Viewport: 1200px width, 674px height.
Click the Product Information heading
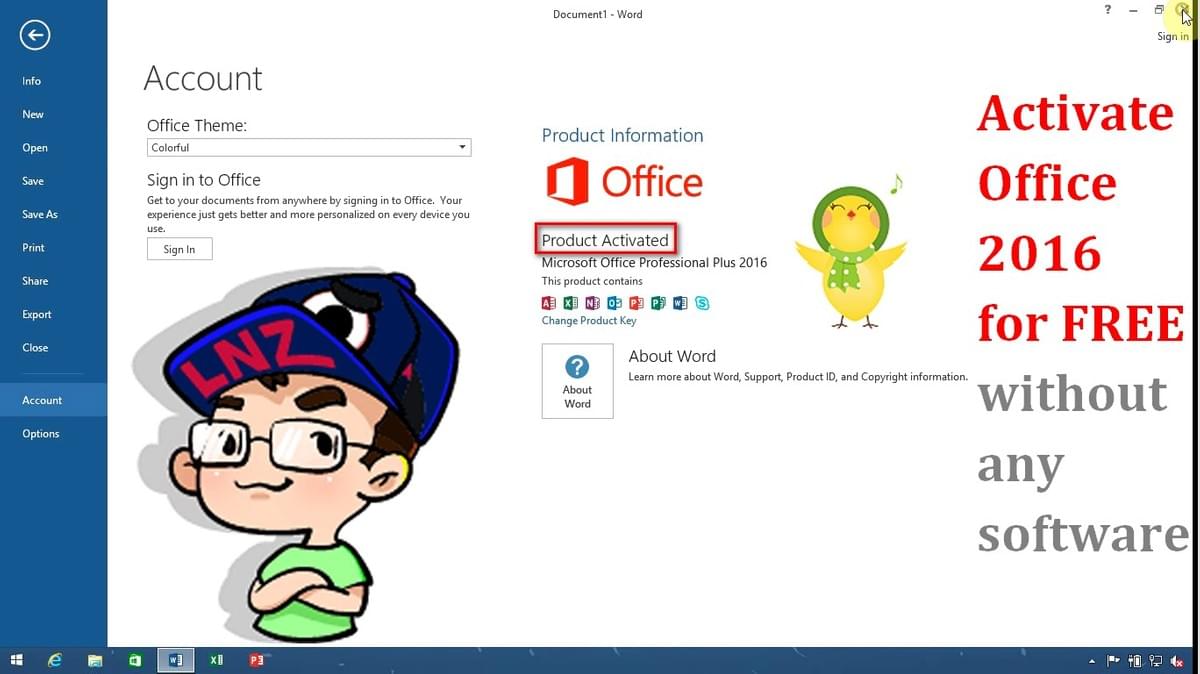tap(622, 135)
